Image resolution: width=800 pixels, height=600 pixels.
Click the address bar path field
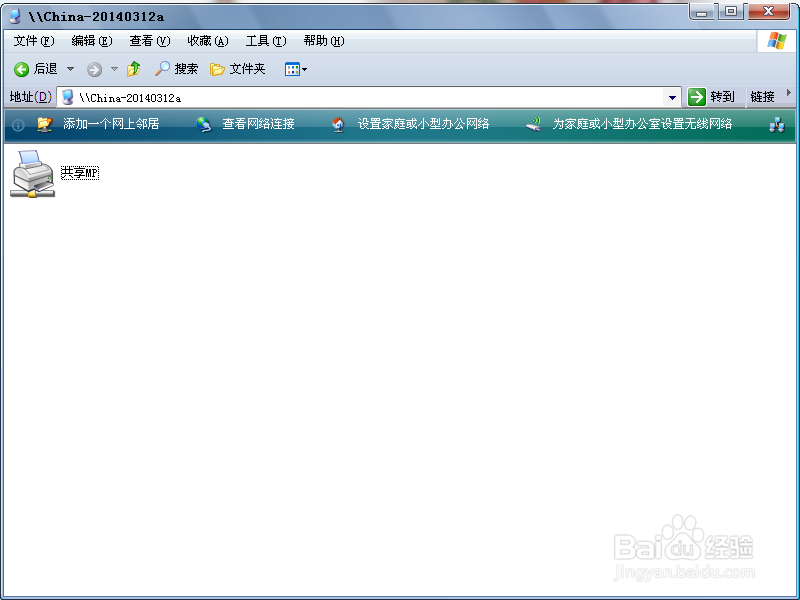(x=369, y=97)
